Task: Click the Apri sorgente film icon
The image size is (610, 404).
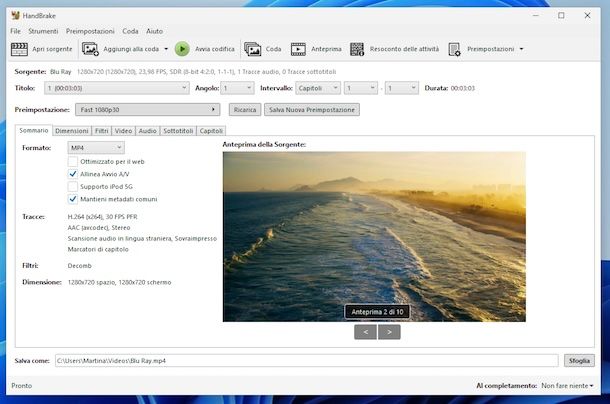Action: click(19, 48)
